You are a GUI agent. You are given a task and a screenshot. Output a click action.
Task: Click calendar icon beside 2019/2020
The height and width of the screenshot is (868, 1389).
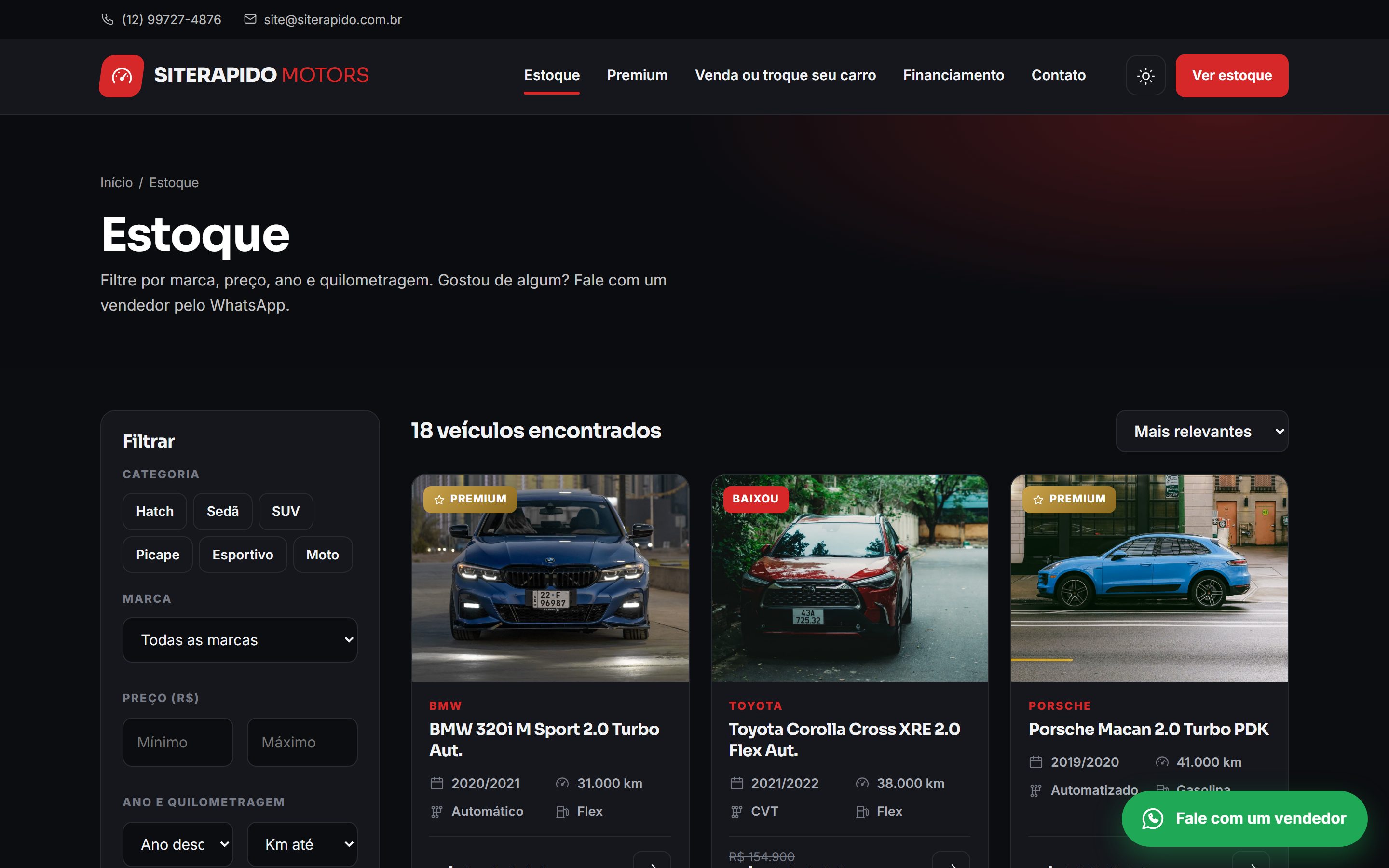click(1036, 762)
